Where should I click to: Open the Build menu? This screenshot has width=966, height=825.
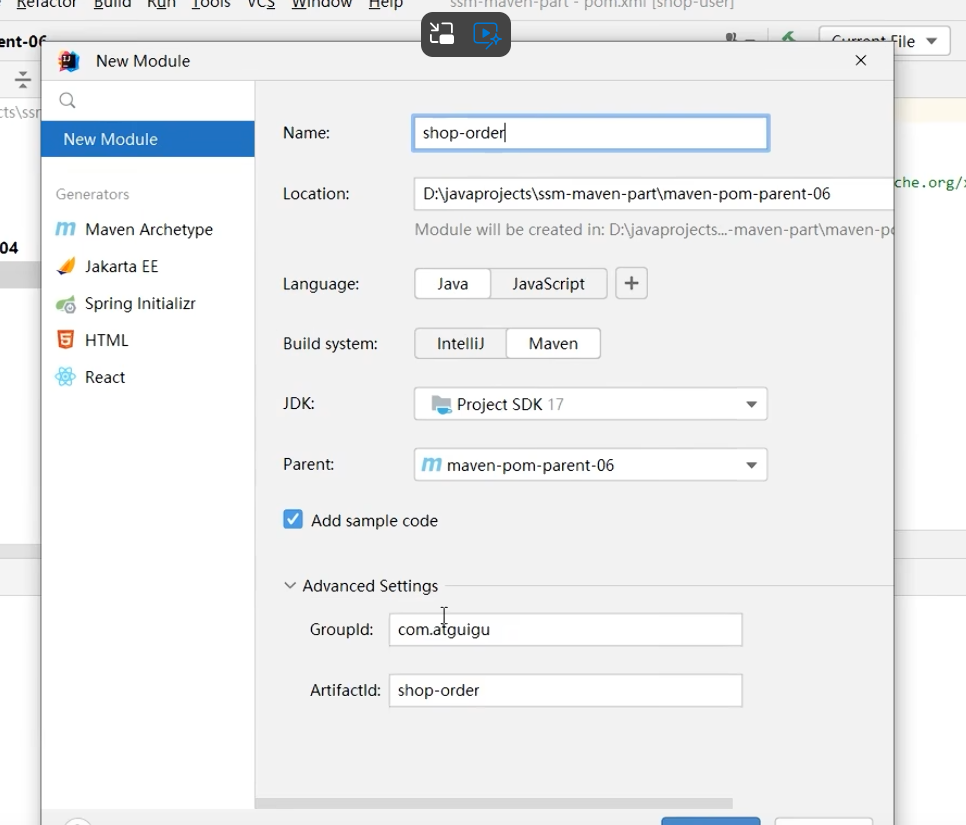[x=112, y=4]
